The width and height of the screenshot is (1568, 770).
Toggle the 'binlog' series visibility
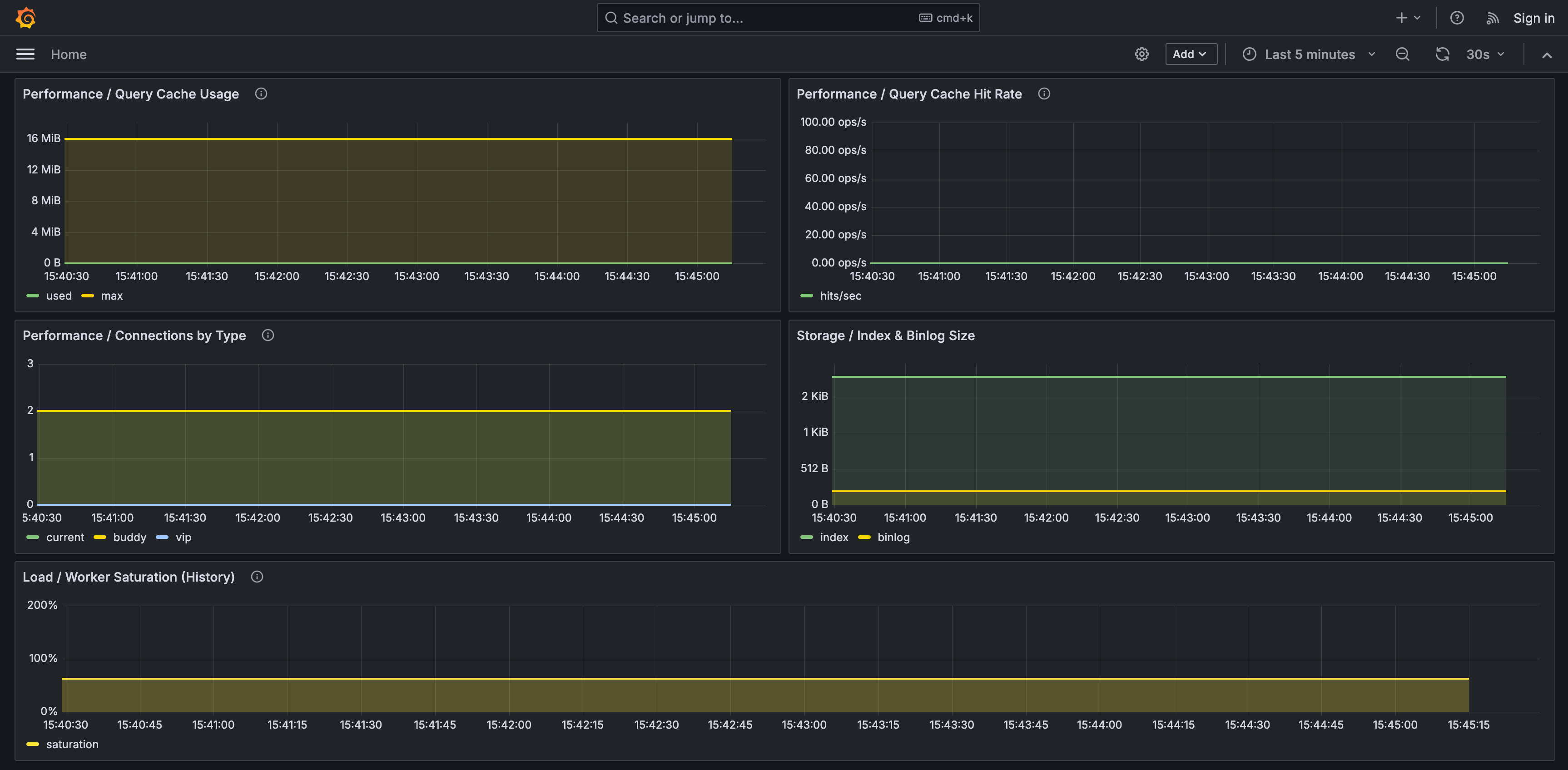click(x=893, y=537)
